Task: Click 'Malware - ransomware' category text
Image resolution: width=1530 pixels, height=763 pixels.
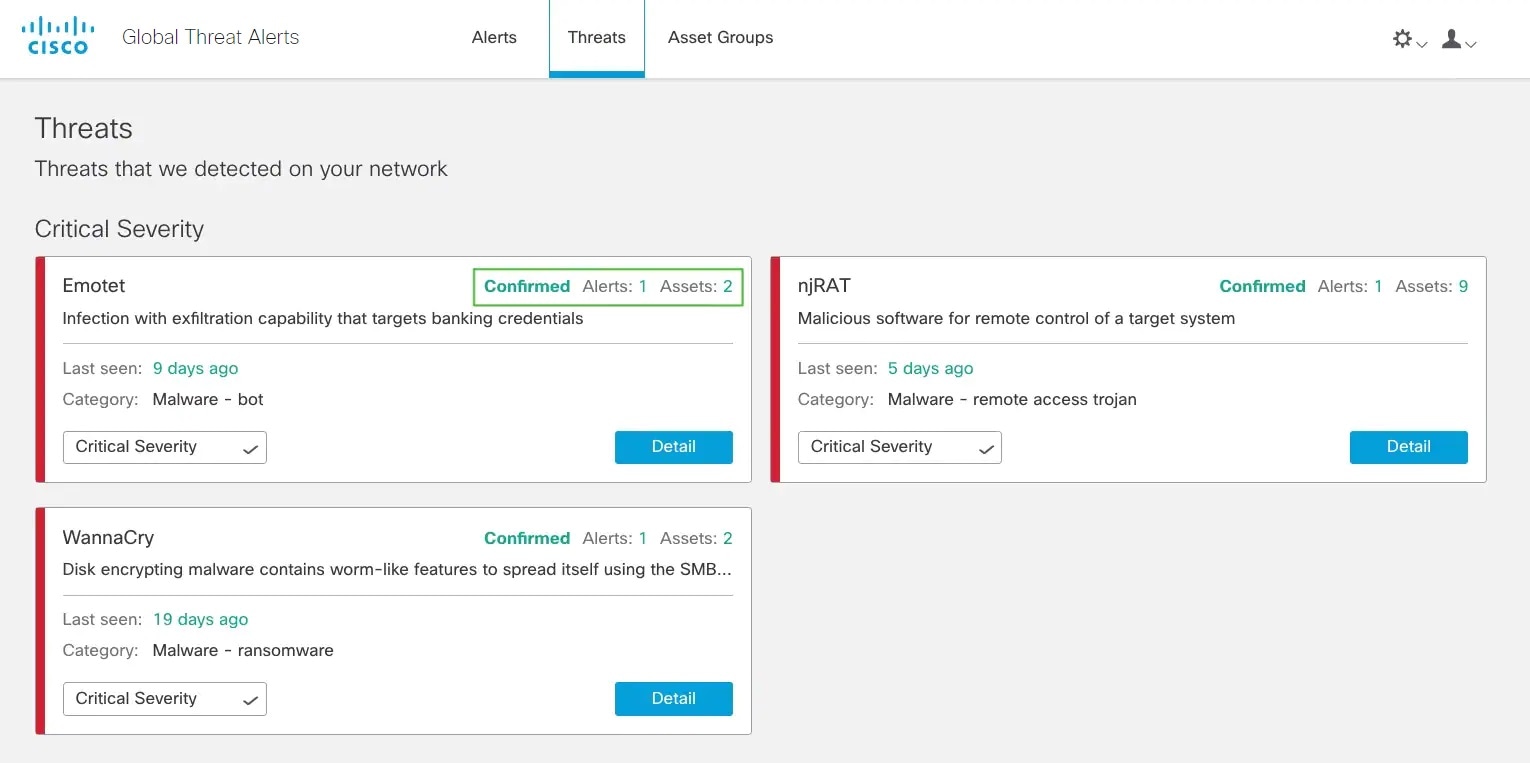Action: (243, 651)
